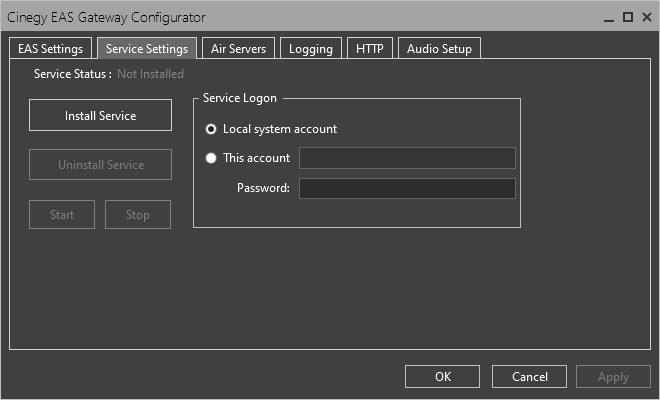Click the Start service button
Screen dimensions: 660x400
click(62, 215)
